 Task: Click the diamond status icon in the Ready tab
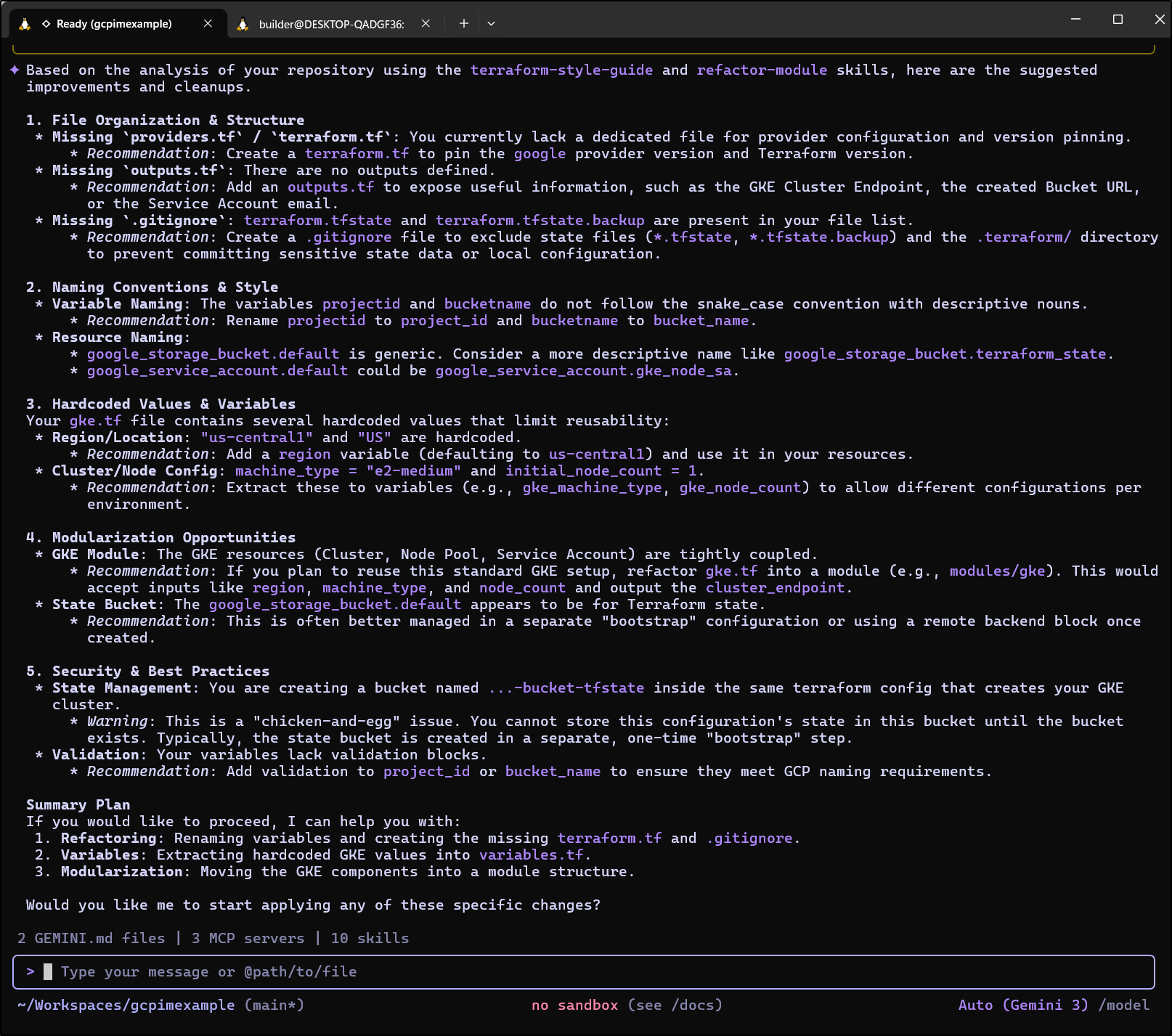coord(46,23)
